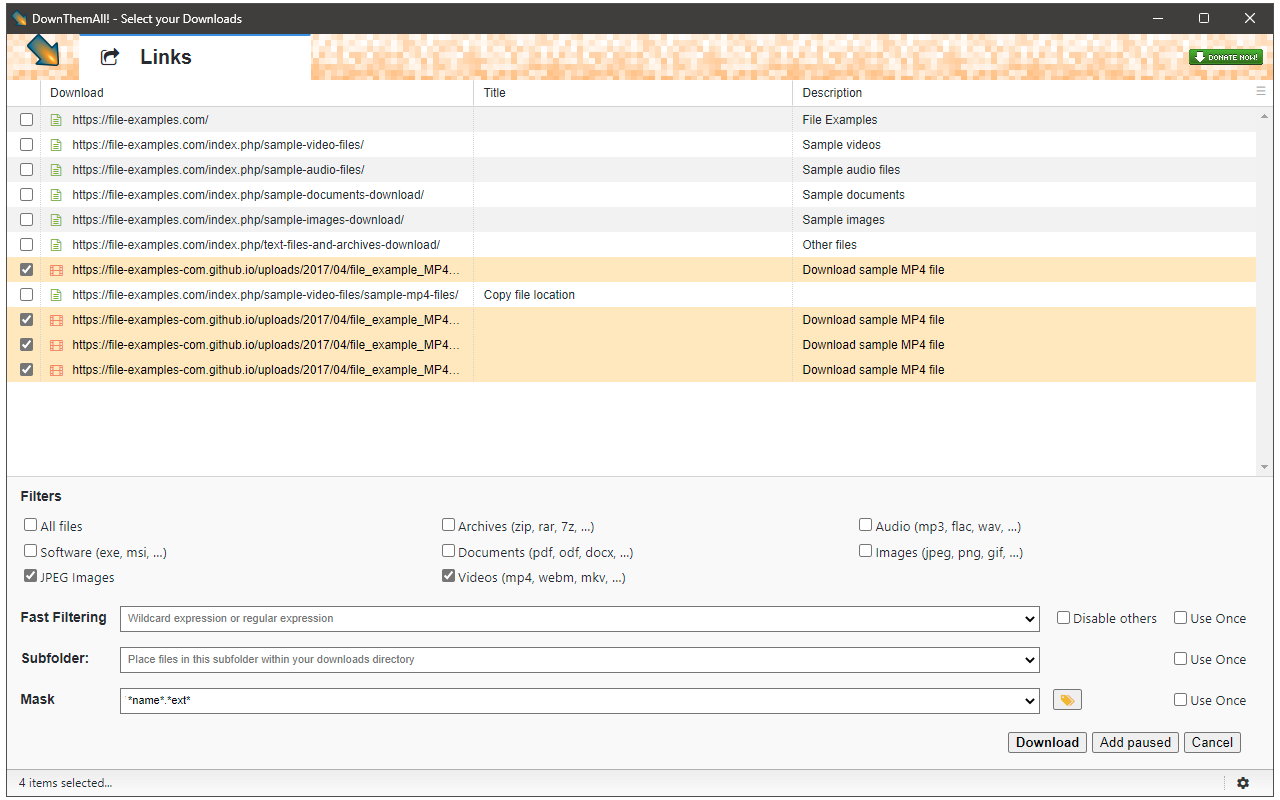Enable the Audio (mp3, flac, wav) filter
This screenshot has height=800, width=1280.
click(x=865, y=525)
